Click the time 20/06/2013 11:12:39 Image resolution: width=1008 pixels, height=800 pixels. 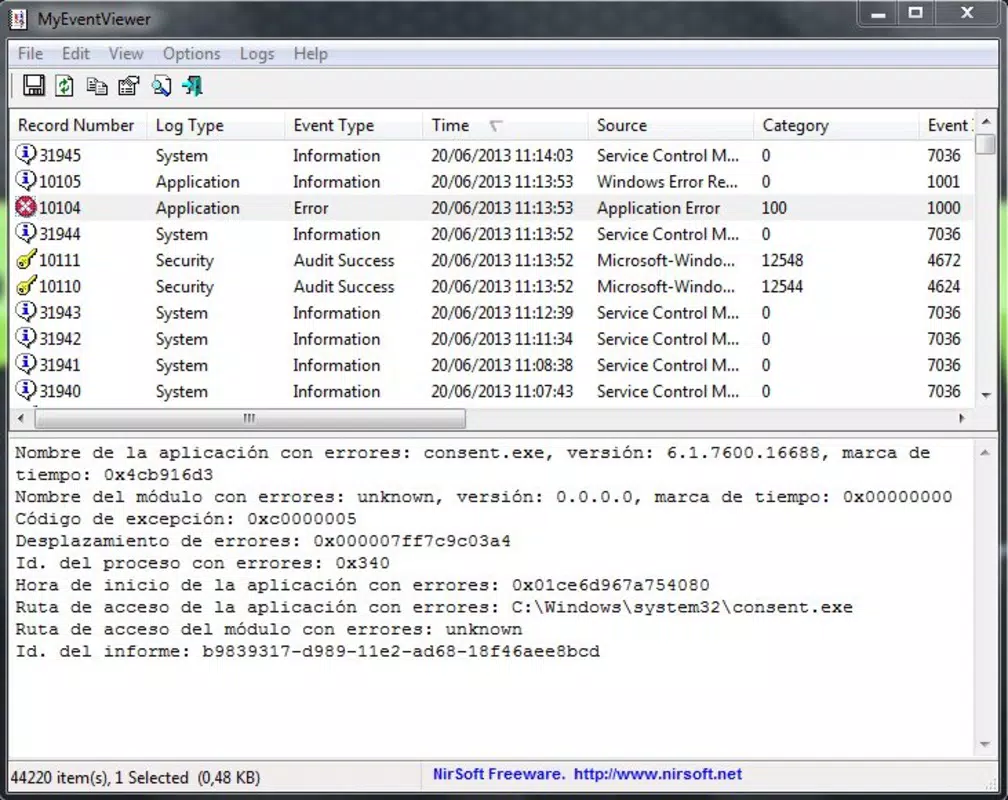click(x=502, y=313)
